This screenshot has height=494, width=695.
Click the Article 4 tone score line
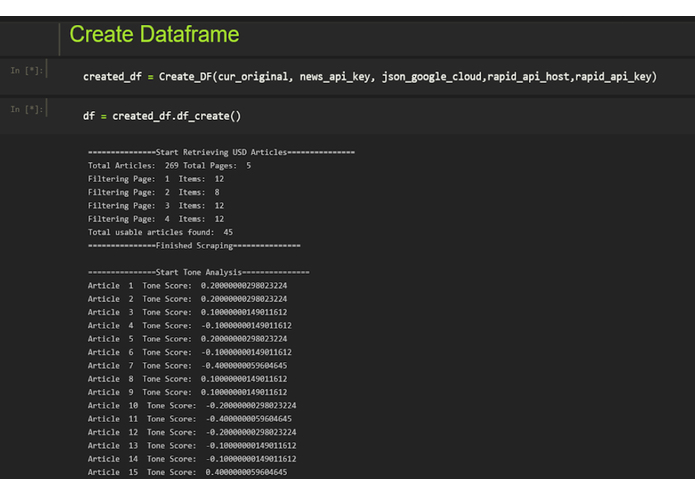[190, 326]
